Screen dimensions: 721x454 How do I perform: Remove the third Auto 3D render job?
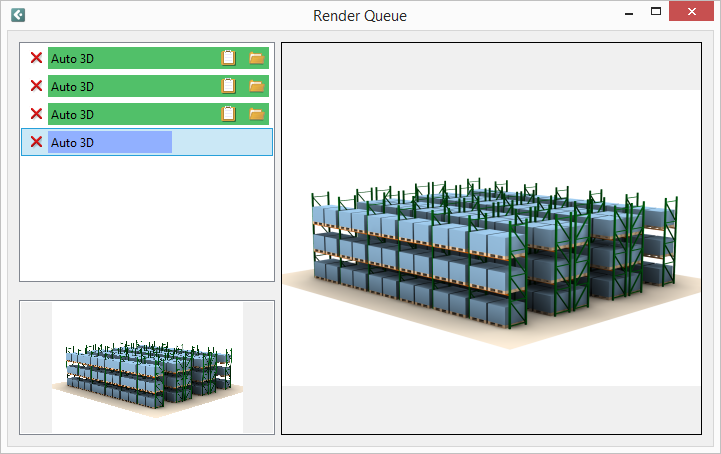[36, 114]
